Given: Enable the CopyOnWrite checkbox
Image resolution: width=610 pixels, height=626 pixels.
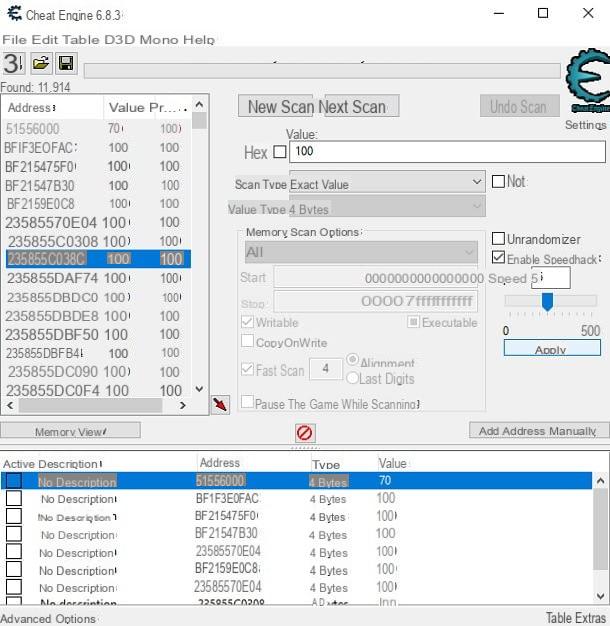Looking at the screenshot, I should [x=248, y=341].
